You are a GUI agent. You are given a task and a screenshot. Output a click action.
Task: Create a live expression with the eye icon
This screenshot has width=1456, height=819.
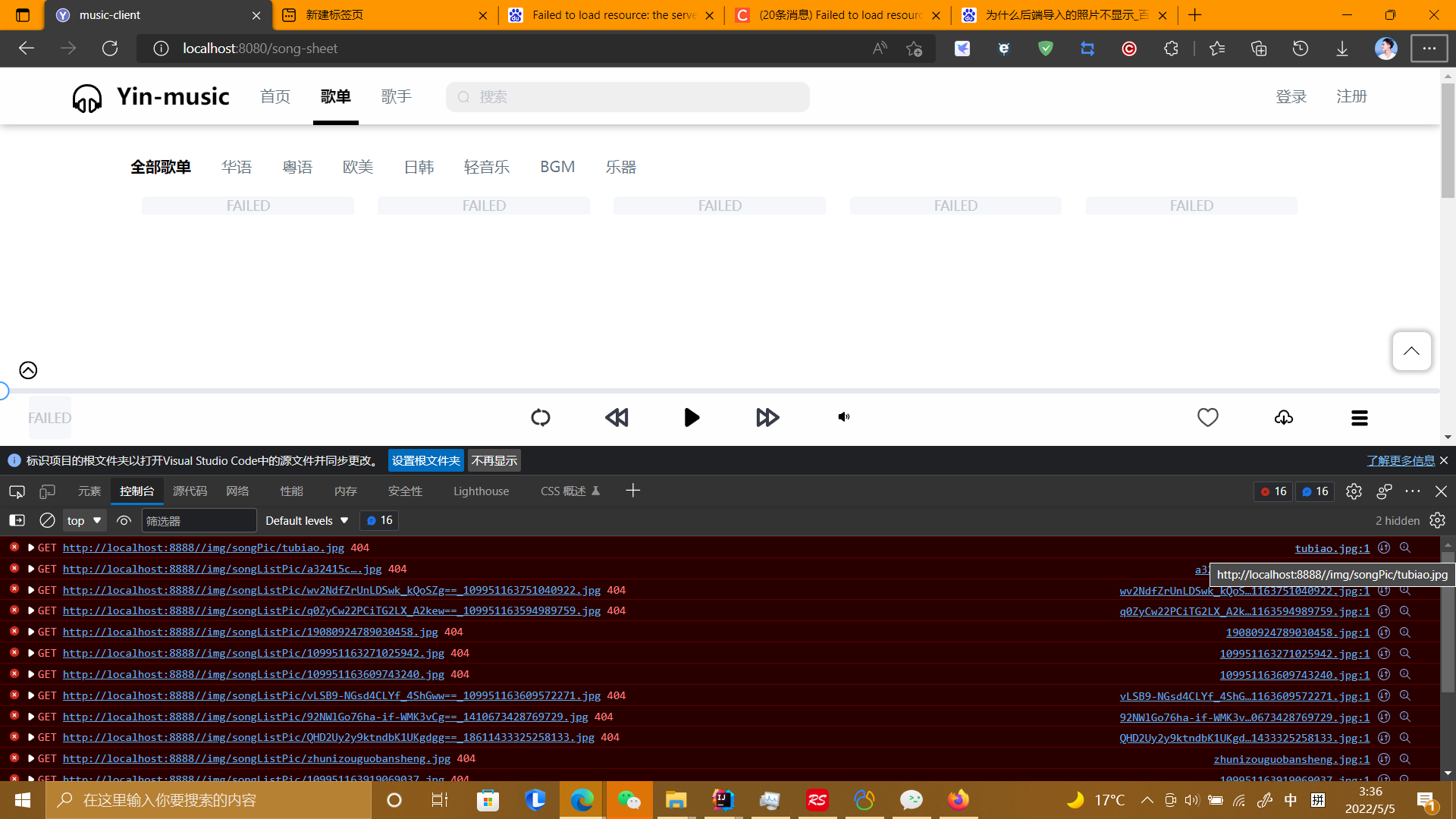tap(124, 520)
